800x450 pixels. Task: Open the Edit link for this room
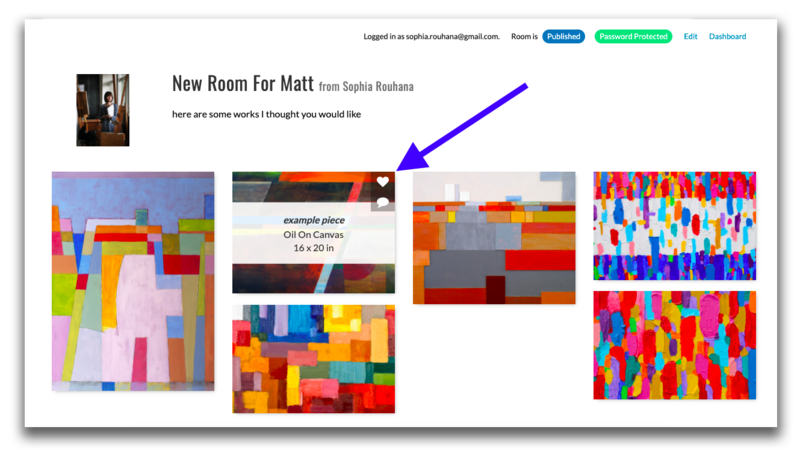tap(690, 37)
